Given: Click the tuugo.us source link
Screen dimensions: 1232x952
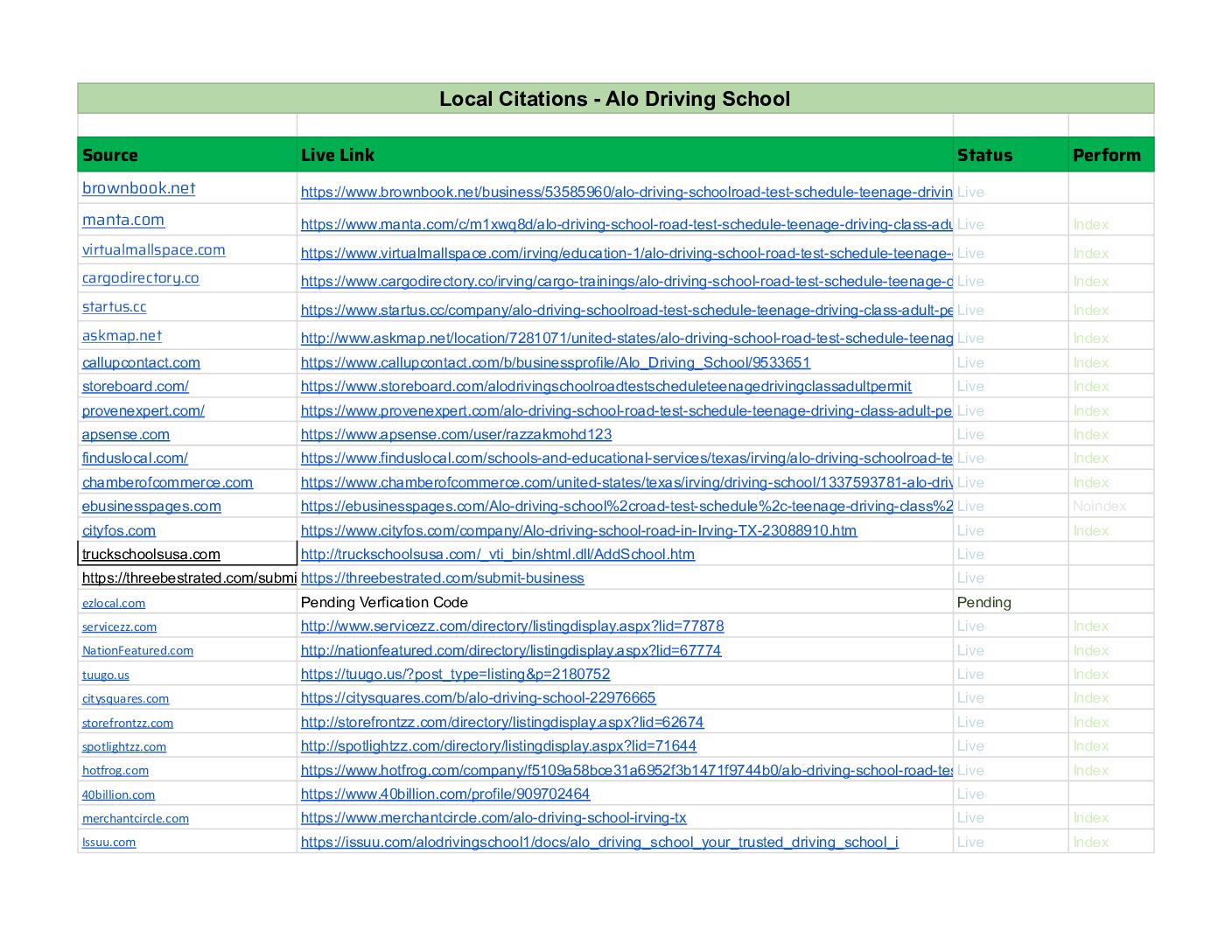Looking at the screenshot, I should [106, 675].
